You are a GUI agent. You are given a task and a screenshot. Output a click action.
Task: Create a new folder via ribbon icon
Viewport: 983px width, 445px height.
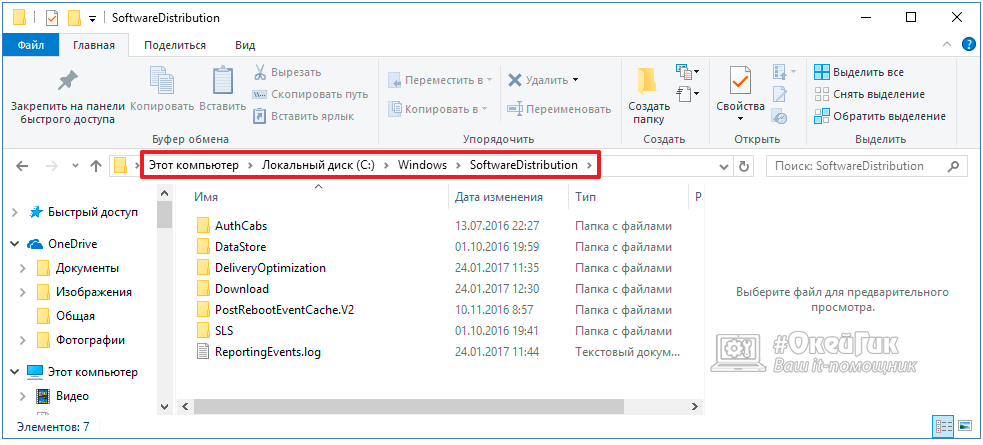click(649, 82)
